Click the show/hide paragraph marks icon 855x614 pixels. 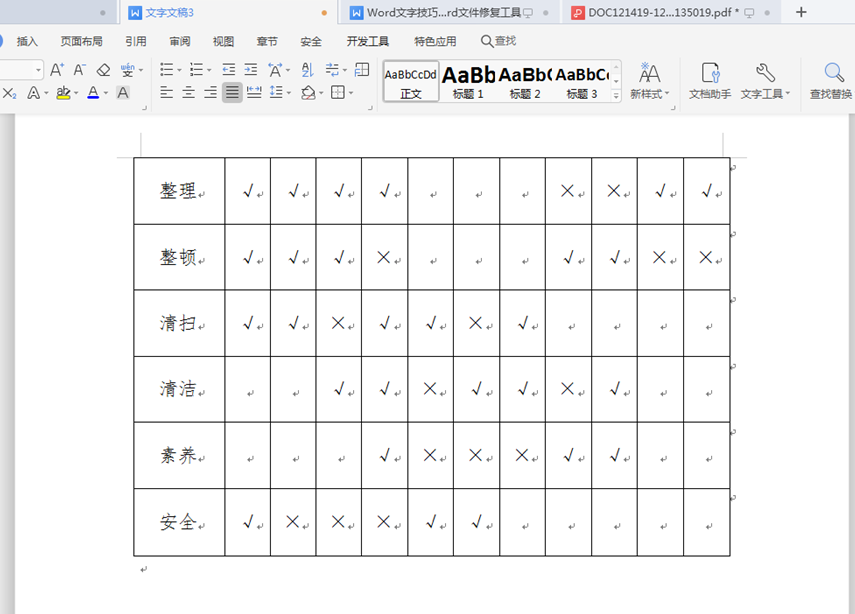(332, 70)
